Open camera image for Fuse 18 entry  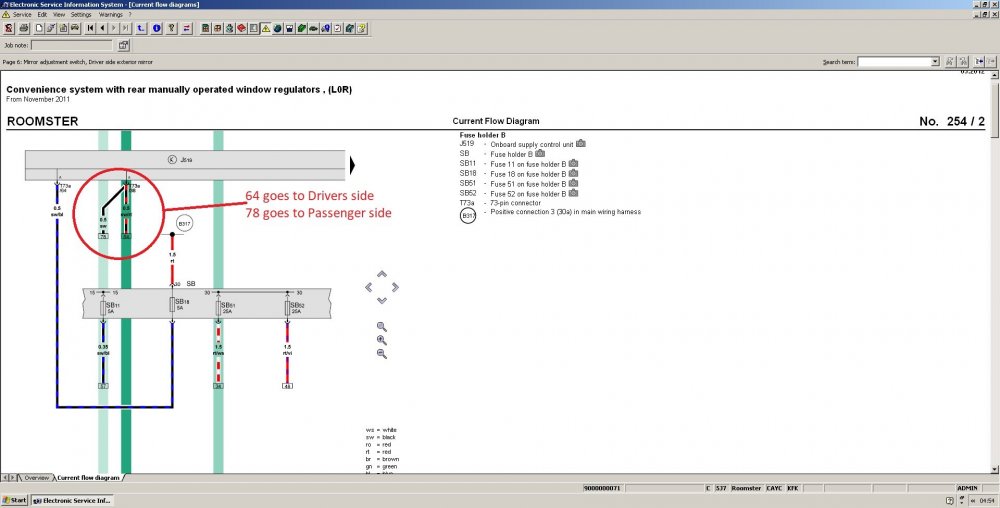[573, 173]
